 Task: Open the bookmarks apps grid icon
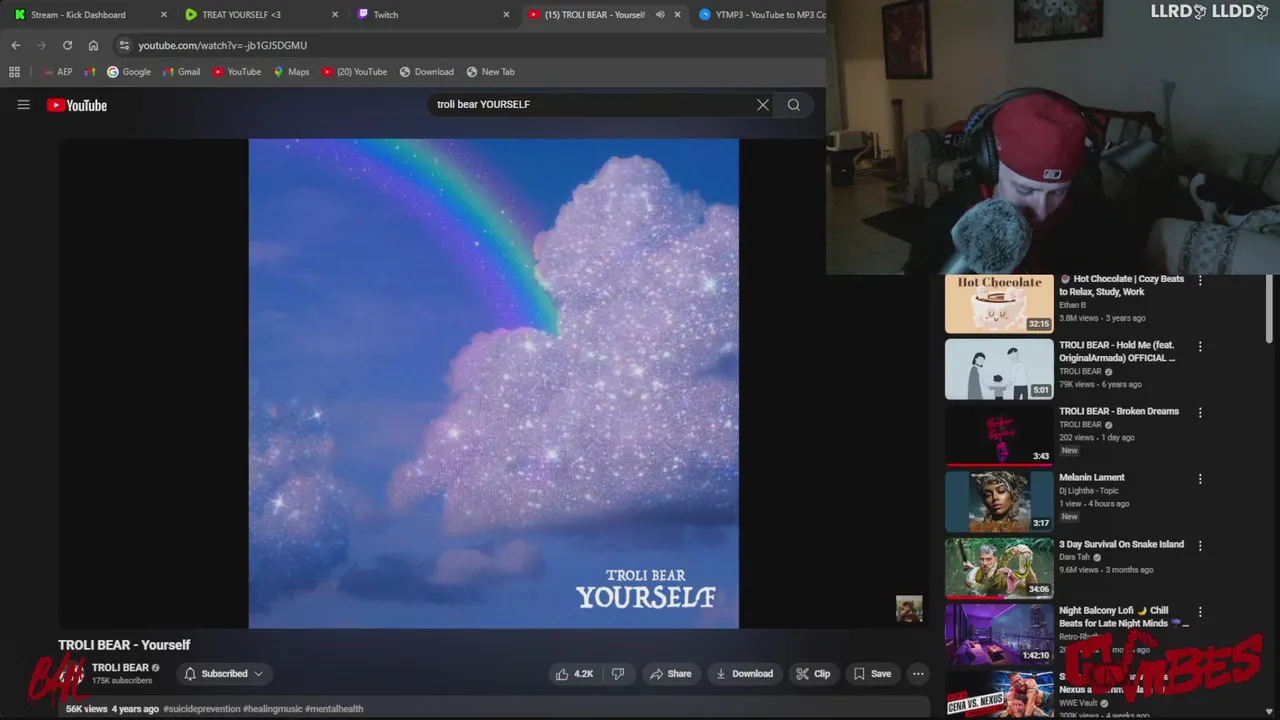(x=14, y=72)
